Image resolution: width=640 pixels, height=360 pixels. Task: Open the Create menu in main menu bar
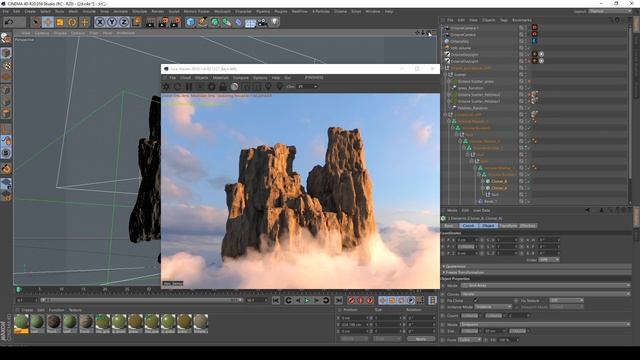[x=30, y=11]
